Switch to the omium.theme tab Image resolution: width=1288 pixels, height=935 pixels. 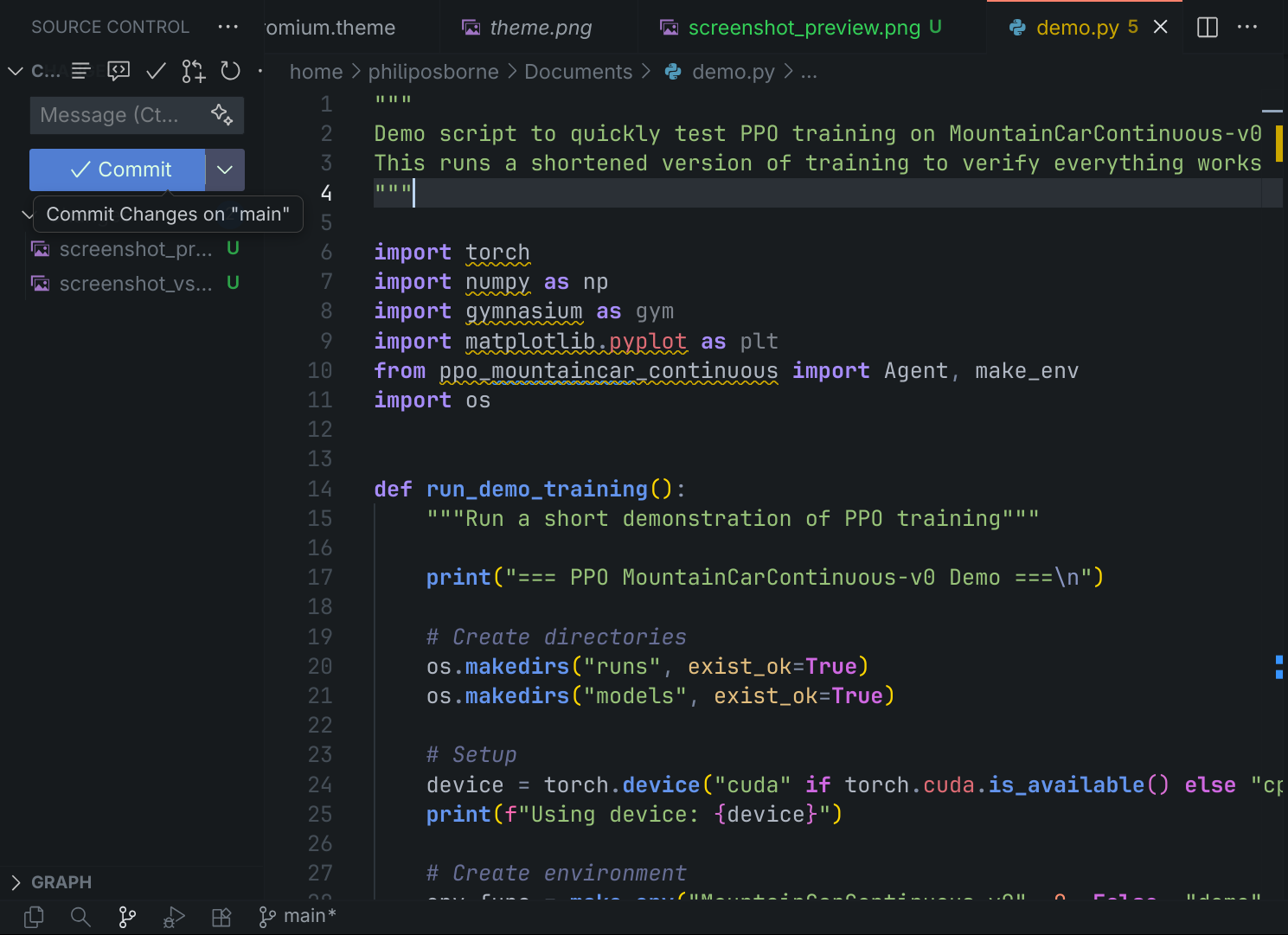(330, 28)
